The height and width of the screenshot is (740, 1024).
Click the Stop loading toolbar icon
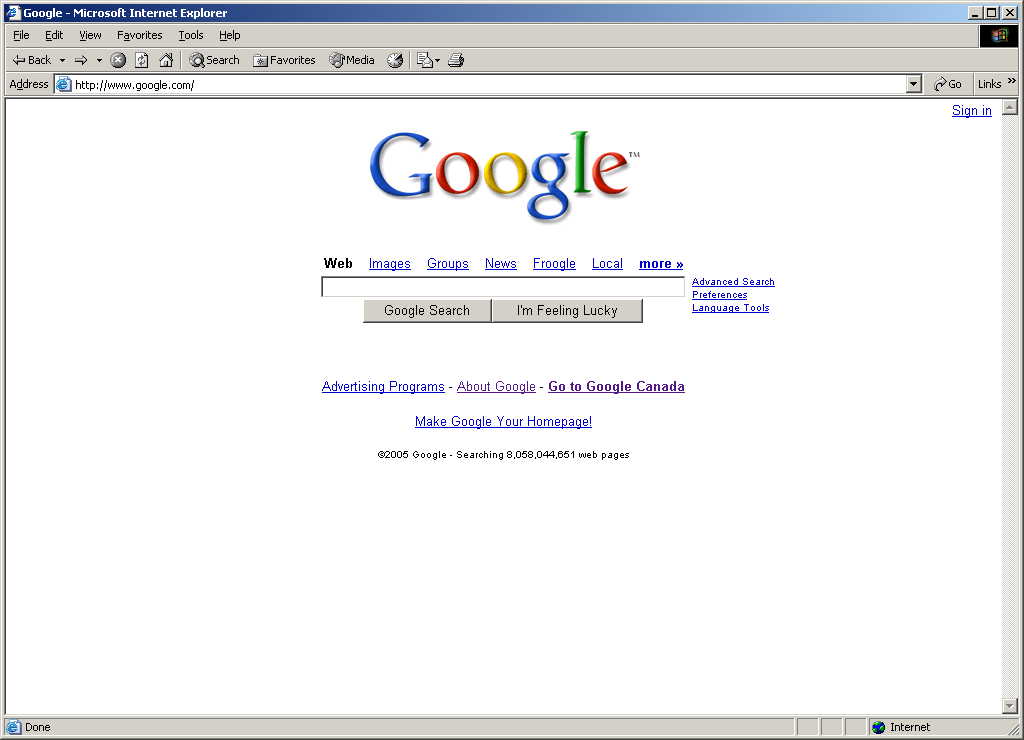[x=118, y=60]
